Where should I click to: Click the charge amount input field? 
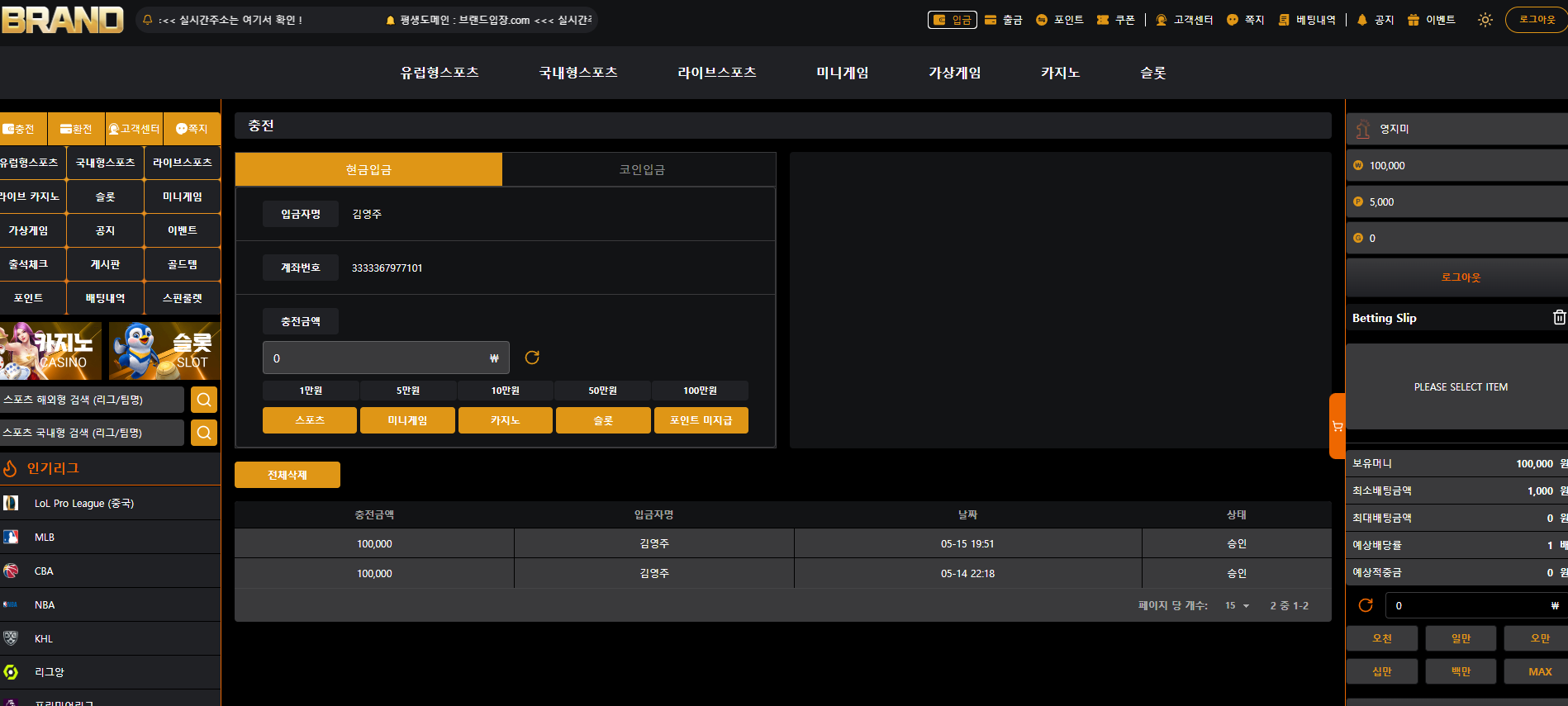tap(386, 358)
